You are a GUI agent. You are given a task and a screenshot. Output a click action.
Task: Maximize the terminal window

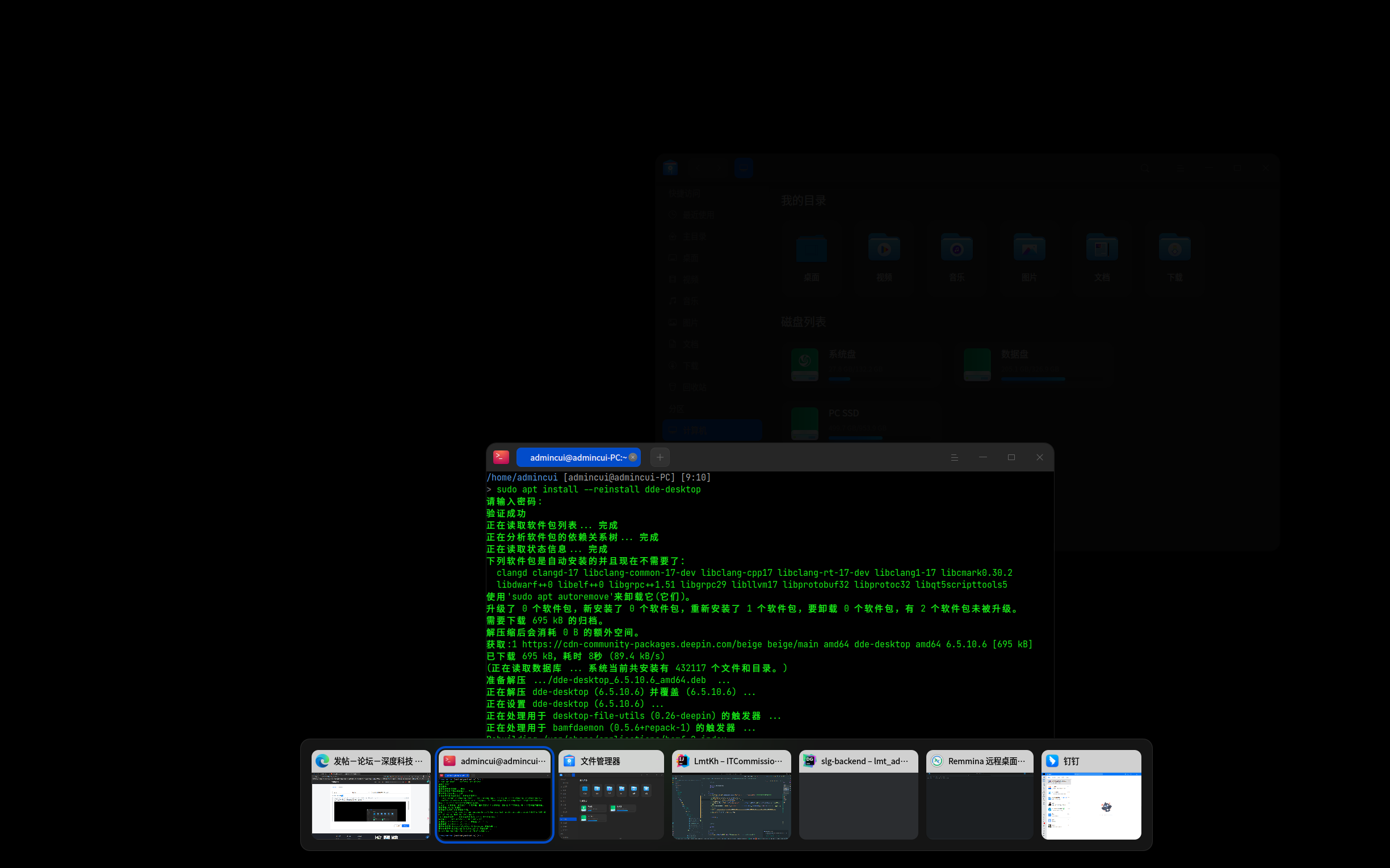pyautogui.click(x=1011, y=457)
